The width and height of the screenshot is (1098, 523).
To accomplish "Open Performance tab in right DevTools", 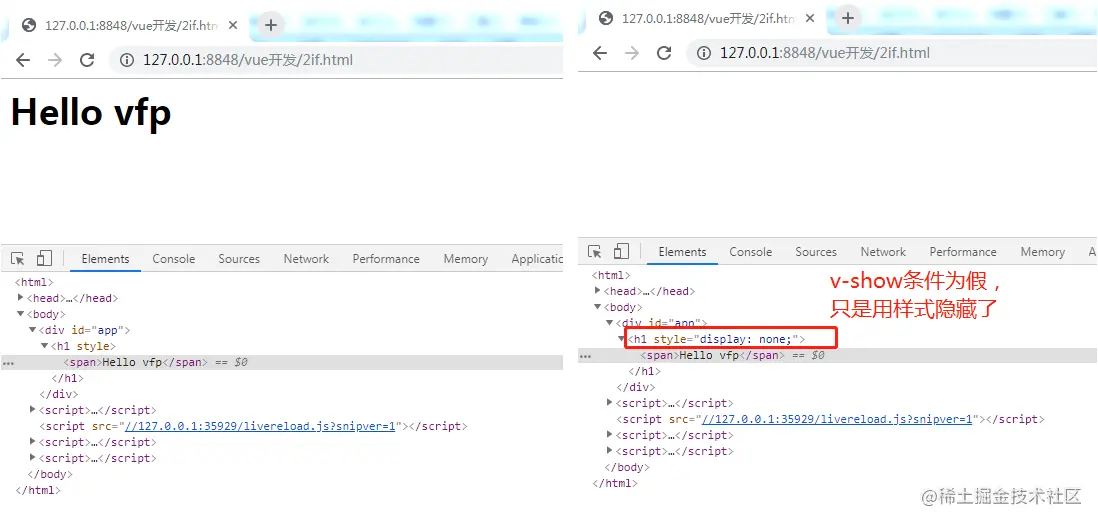I will click(x=963, y=251).
